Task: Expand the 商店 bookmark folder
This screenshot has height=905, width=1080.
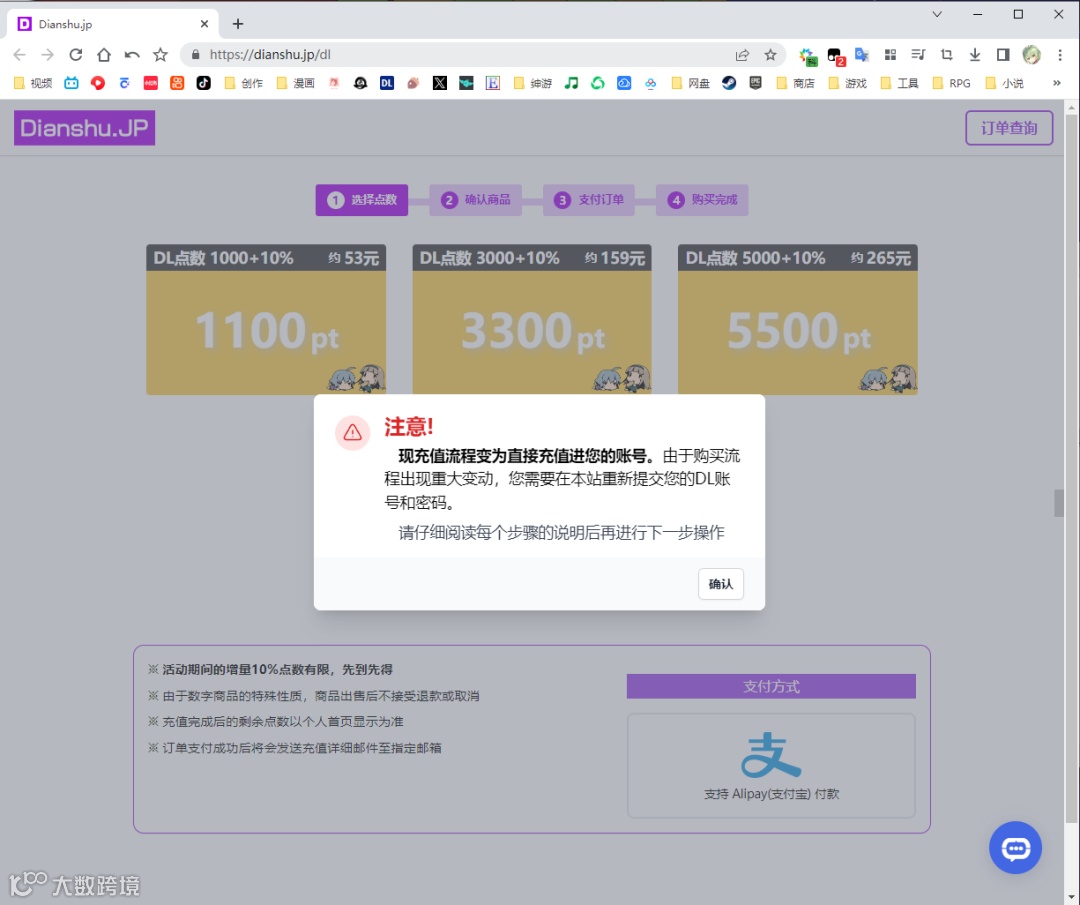Action: (796, 83)
